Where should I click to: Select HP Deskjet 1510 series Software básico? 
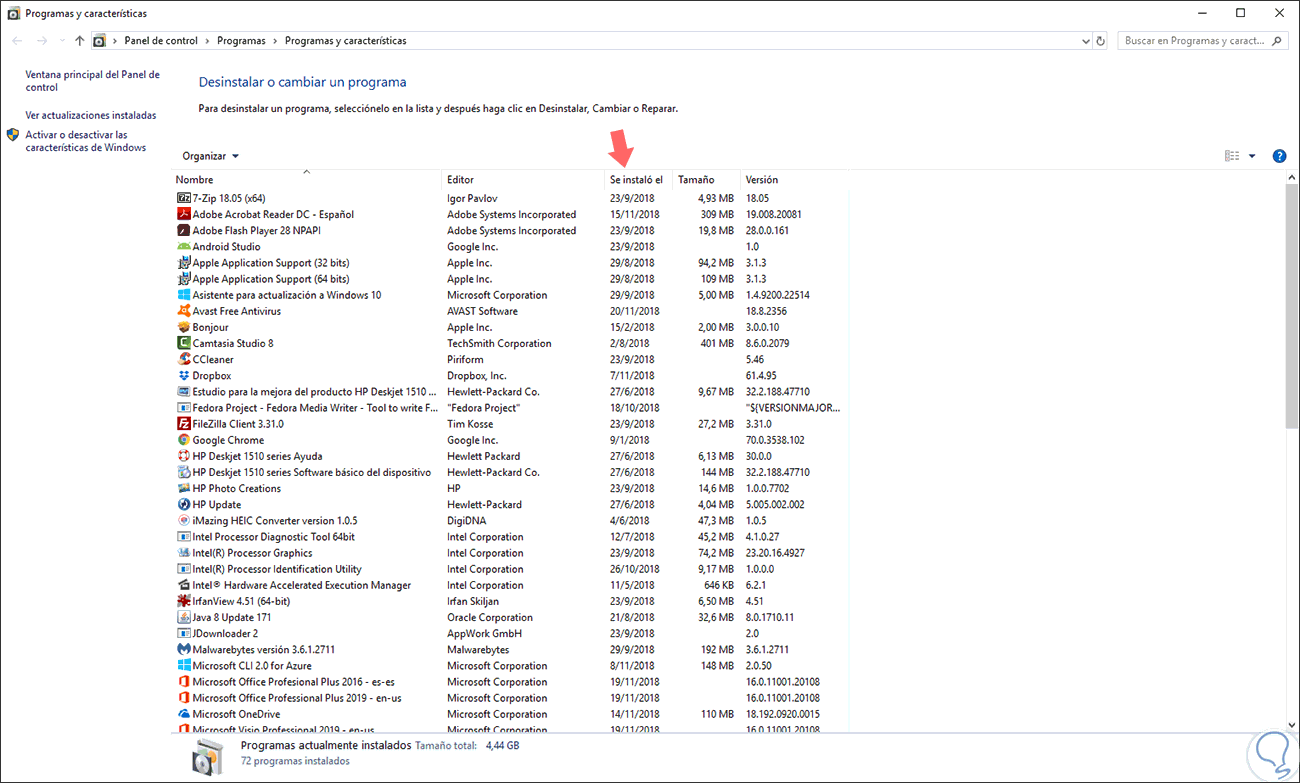coord(510,472)
